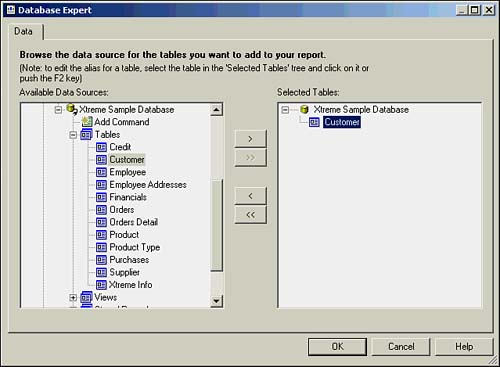Click the Financials table icon

click(101, 197)
